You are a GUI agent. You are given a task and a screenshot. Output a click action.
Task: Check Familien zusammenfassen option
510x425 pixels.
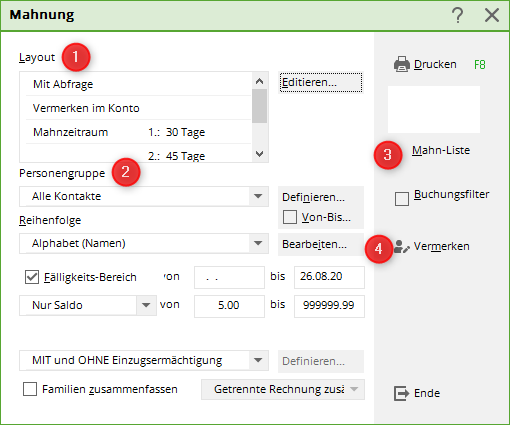click(30, 389)
